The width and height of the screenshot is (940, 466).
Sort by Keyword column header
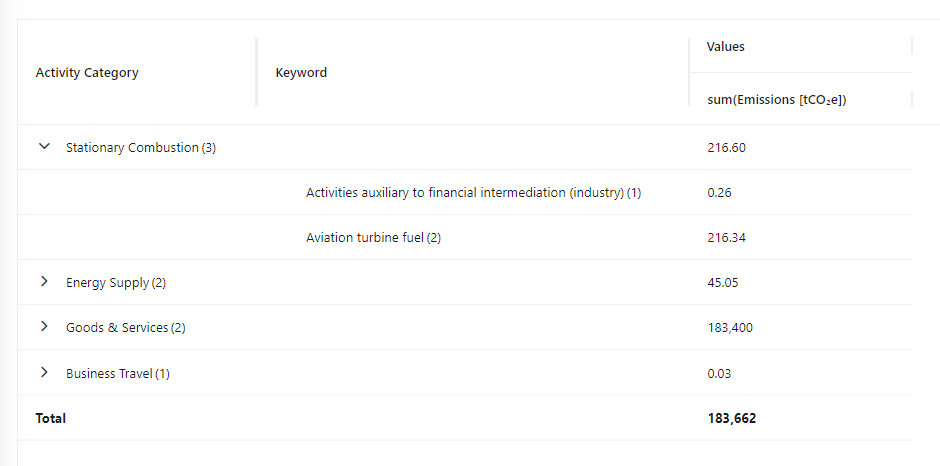tap(301, 73)
